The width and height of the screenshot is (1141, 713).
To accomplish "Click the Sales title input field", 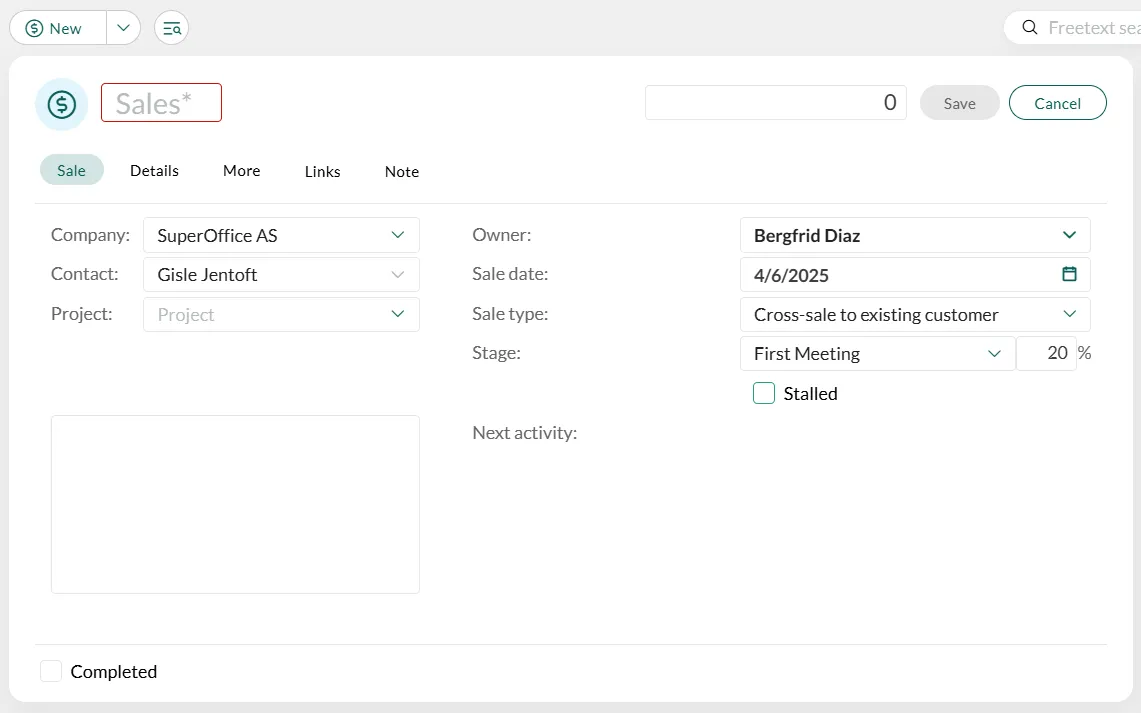I will (x=161, y=103).
